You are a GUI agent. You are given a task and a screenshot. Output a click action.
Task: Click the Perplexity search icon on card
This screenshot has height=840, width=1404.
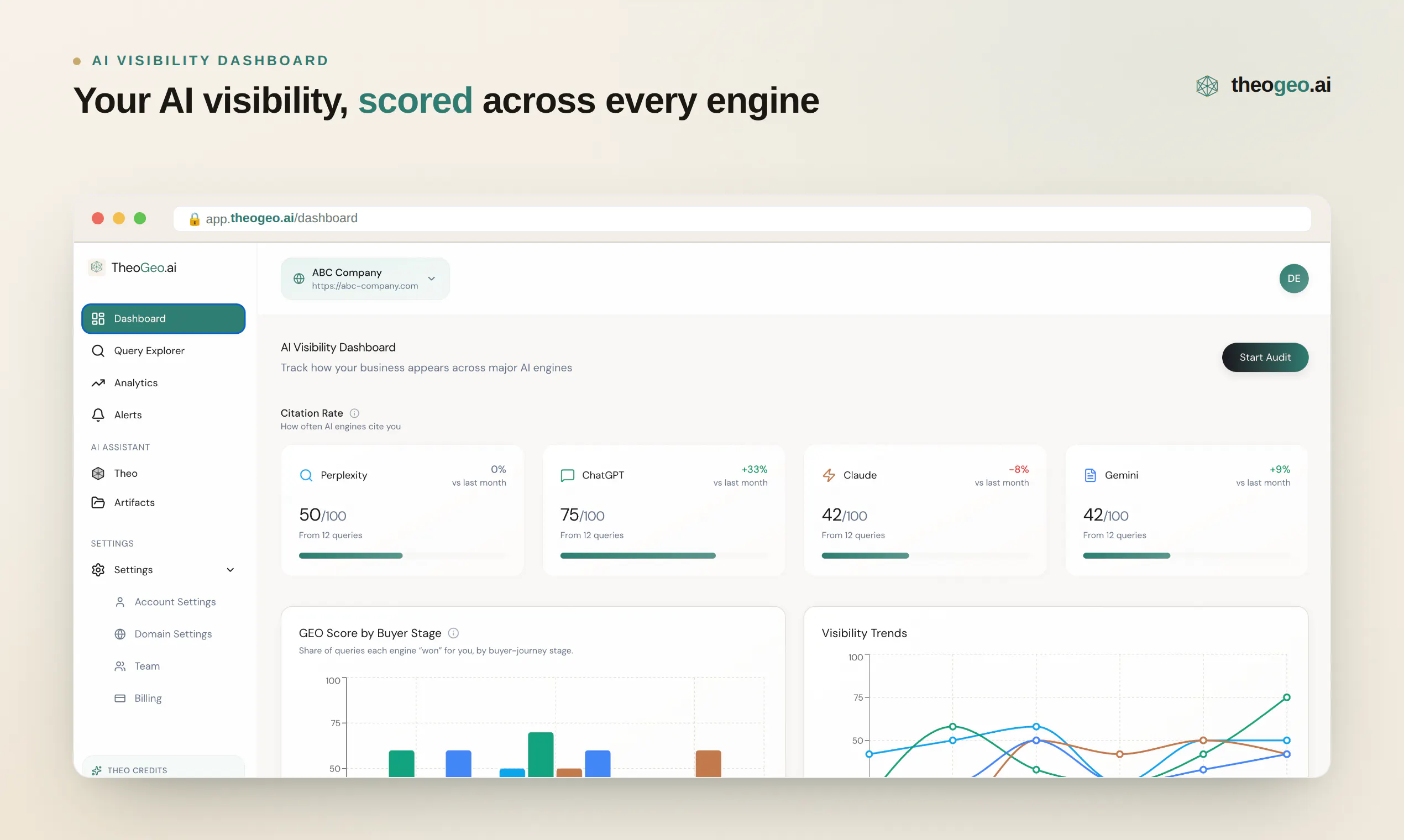pos(306,475)
